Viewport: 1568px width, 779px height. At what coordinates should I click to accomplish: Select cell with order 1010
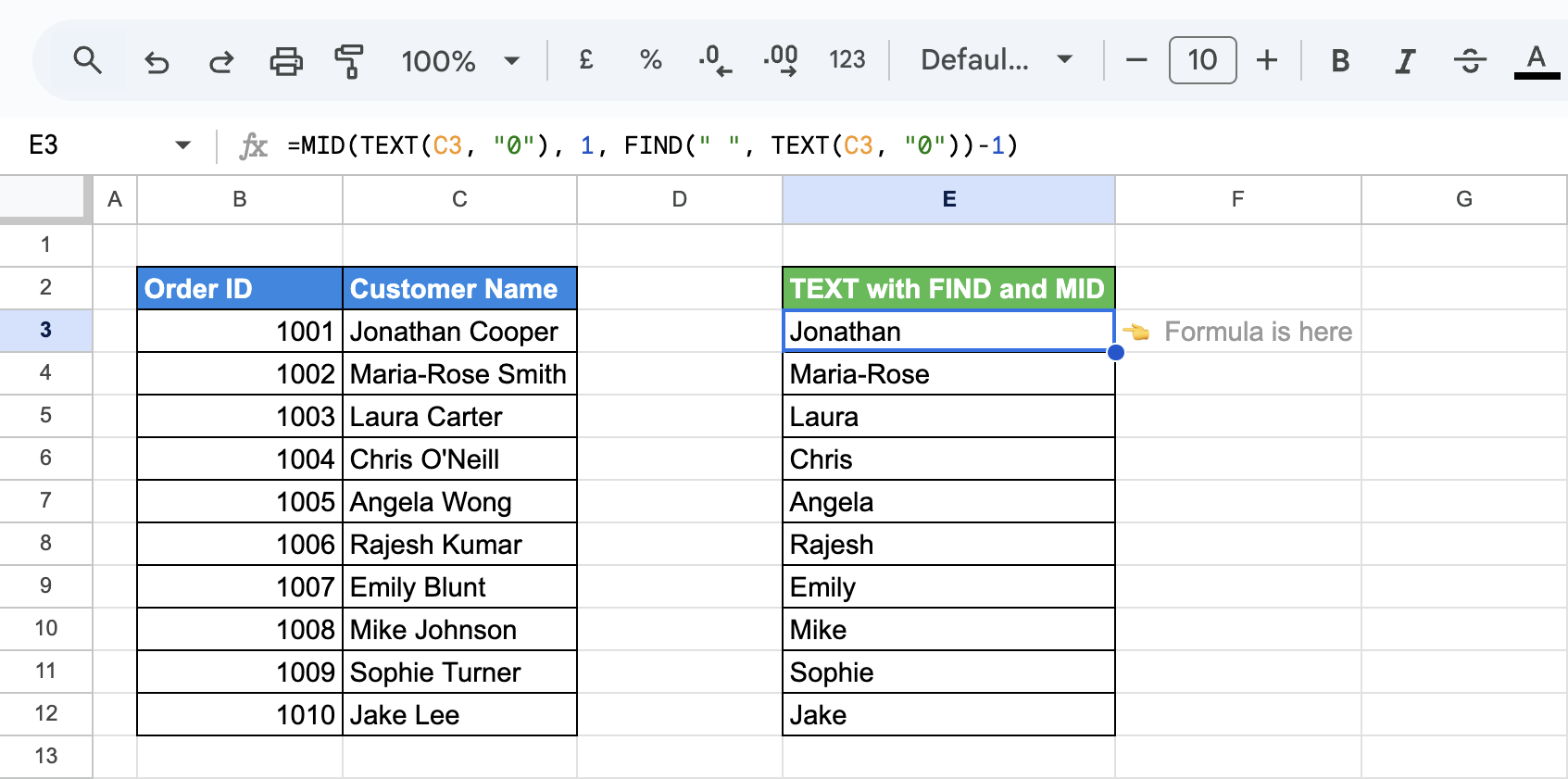point(240,714)
